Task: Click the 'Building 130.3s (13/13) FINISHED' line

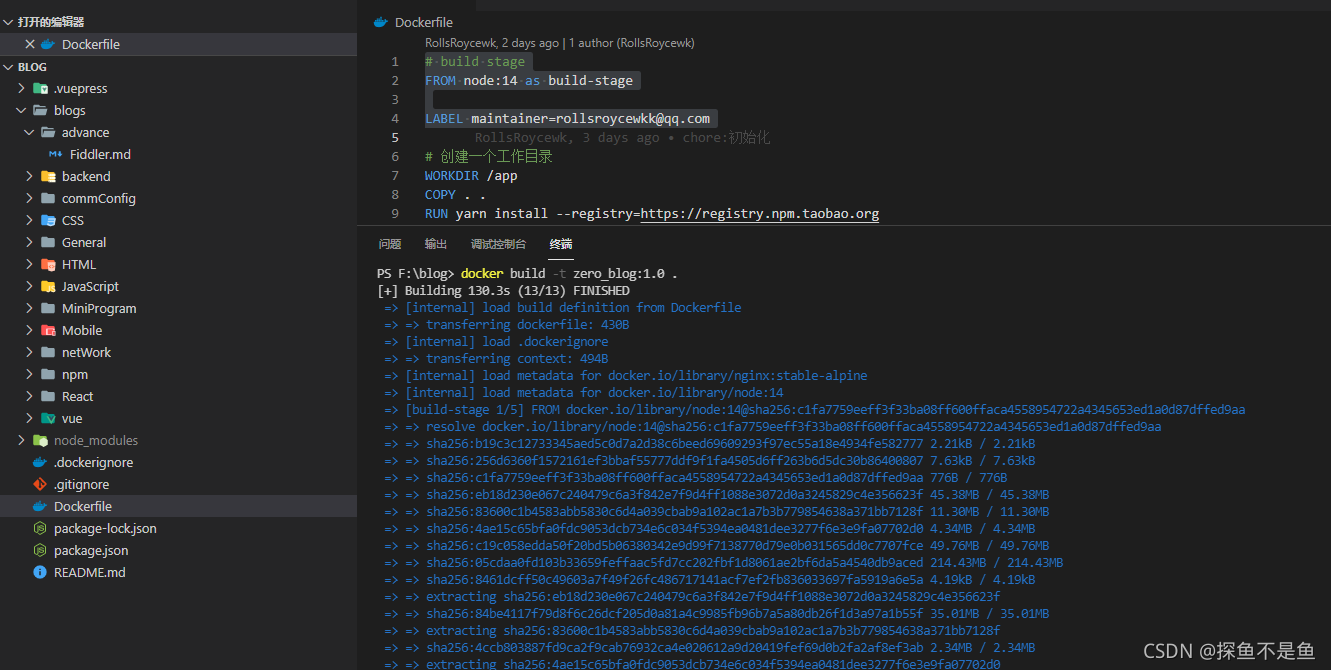Action: [503, 290]
